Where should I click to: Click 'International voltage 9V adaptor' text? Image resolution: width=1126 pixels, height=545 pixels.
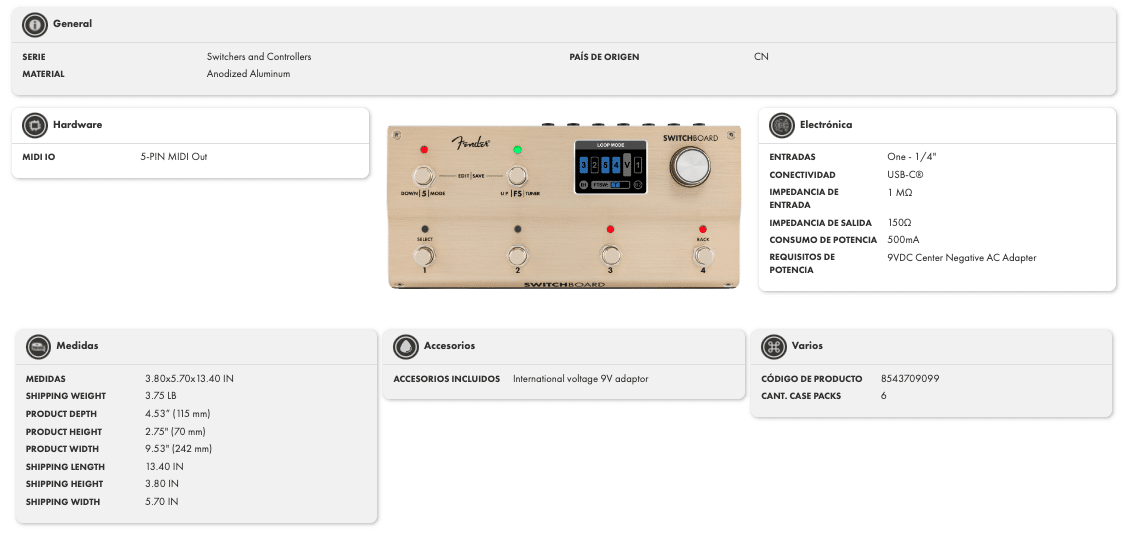pyautogui.click(x=580, y=378)
